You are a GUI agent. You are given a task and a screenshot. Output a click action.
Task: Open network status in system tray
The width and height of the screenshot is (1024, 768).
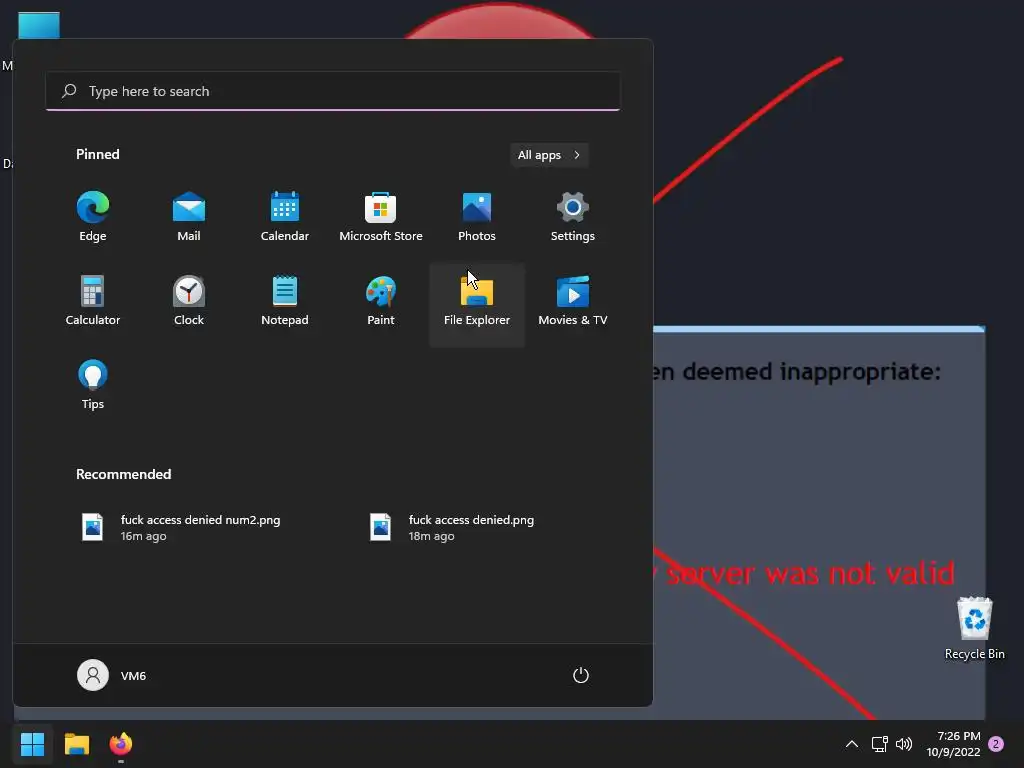tap(879, 744)
